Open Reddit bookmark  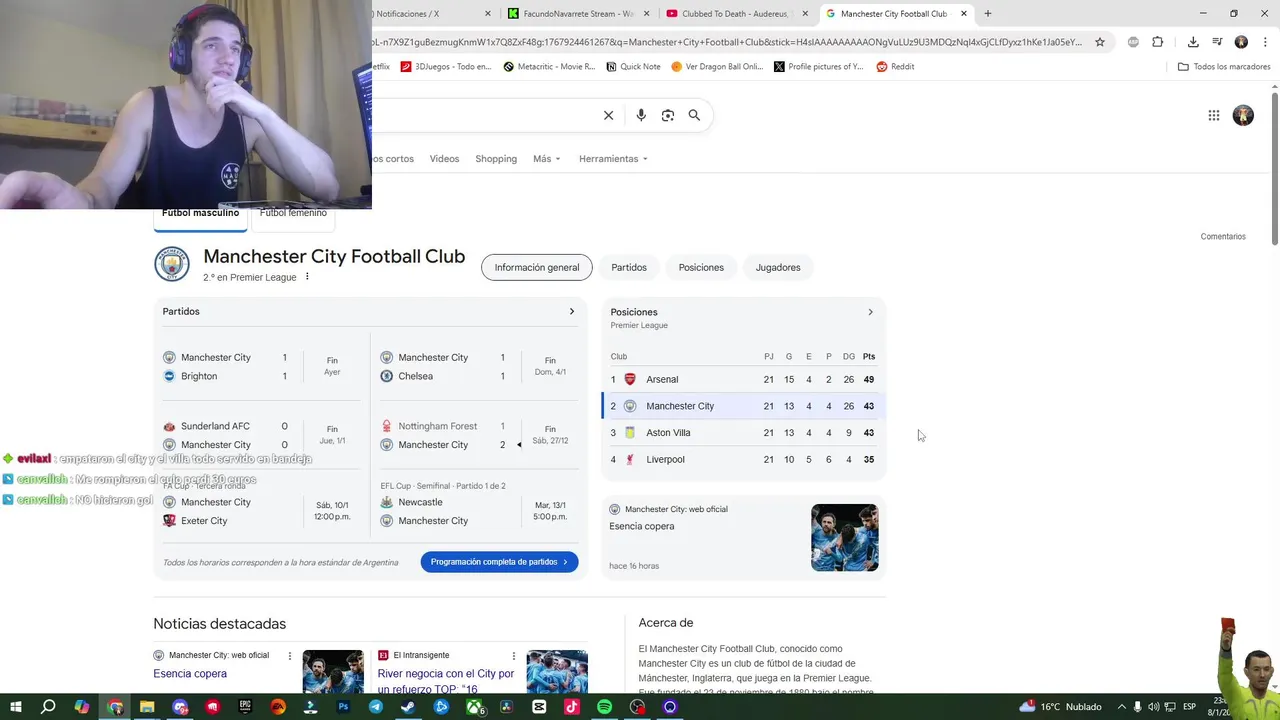tap(895, 67)
